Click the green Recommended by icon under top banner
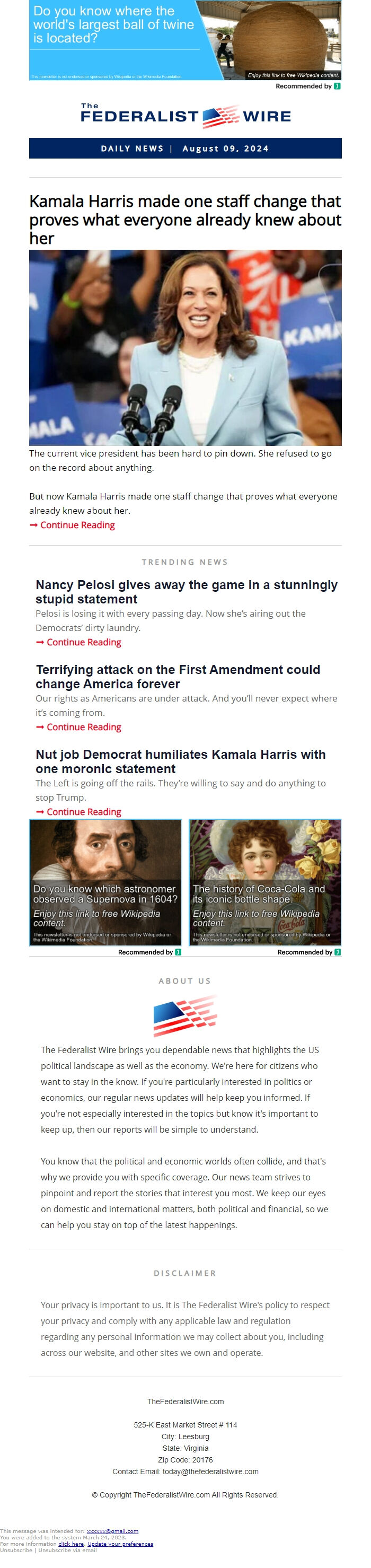 point(338,86)
